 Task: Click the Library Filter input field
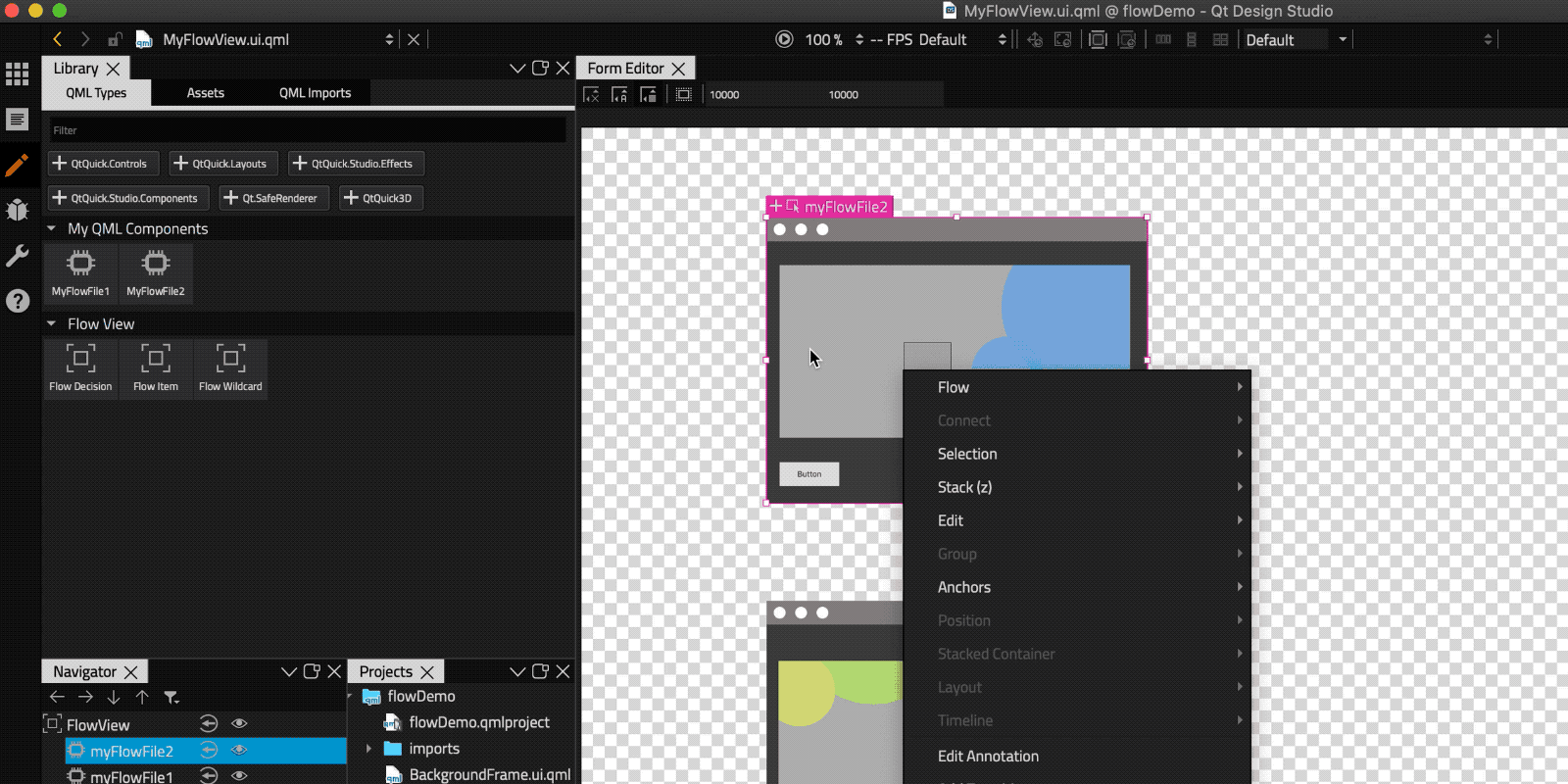(308, 130)
